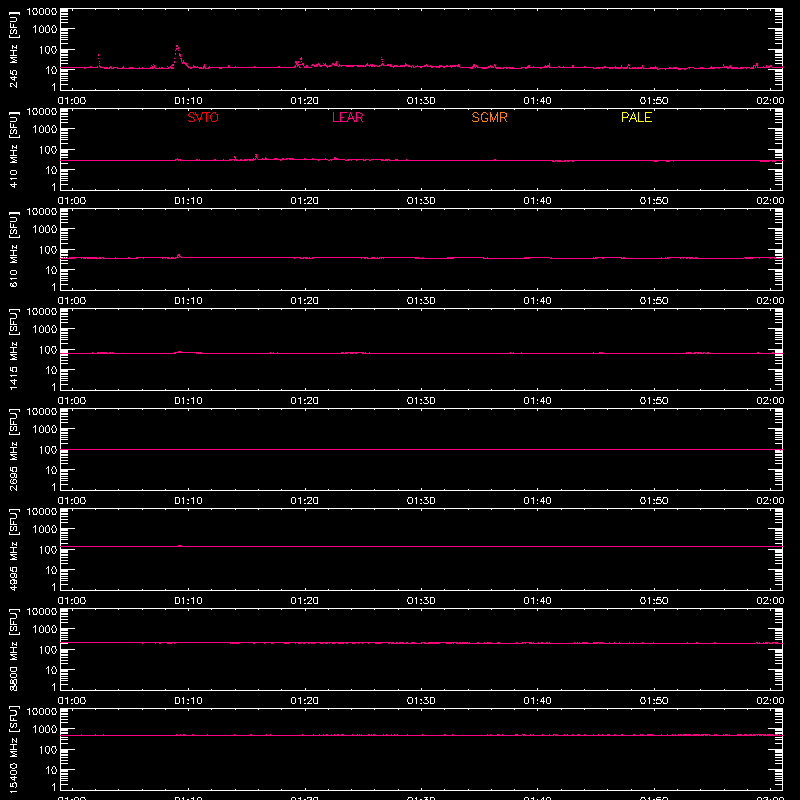800x800 pixels.
Task: Click the 245 MHz [SFU] axis title
Action: click(13, 49)
